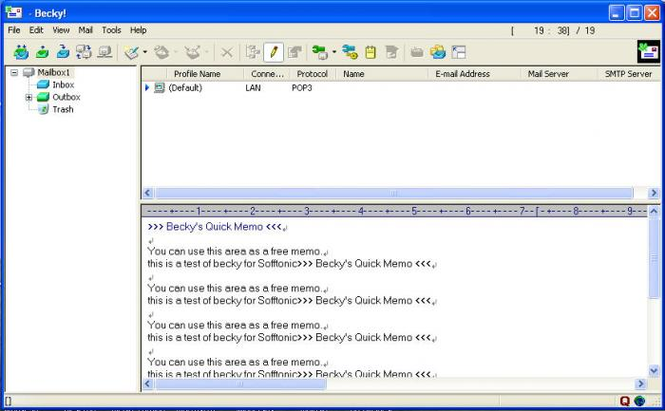Click the blue wrench with key icon
665x411 pixels.
(x=350, y=52)
